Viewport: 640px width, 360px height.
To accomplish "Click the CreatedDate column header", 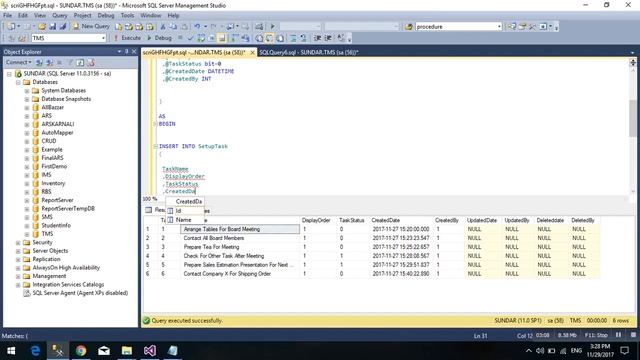I will [x=386, y=220].
